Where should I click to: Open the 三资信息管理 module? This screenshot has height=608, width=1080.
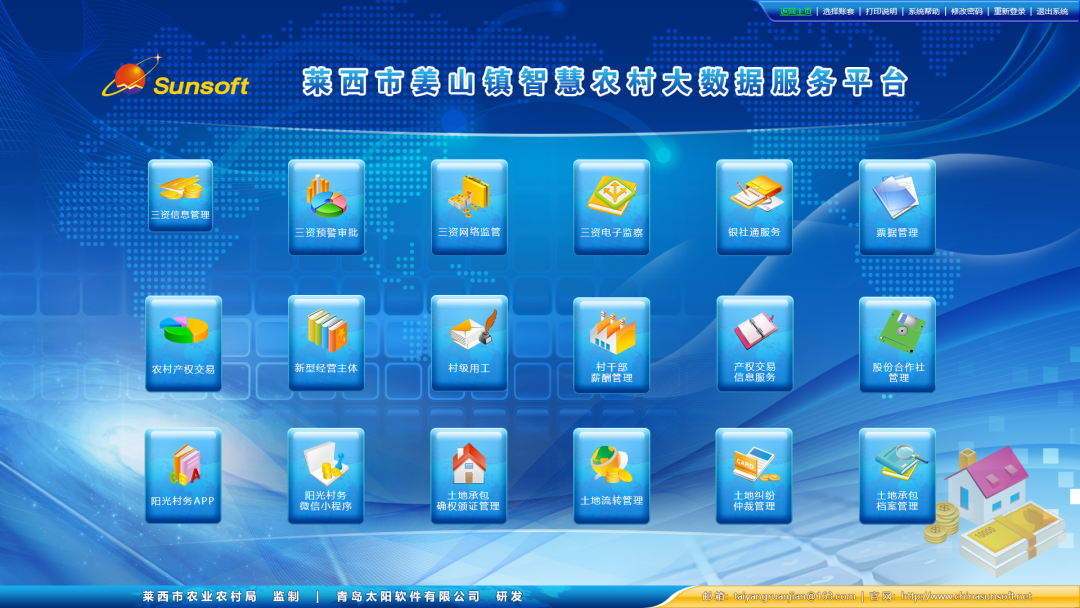point(180,195)
